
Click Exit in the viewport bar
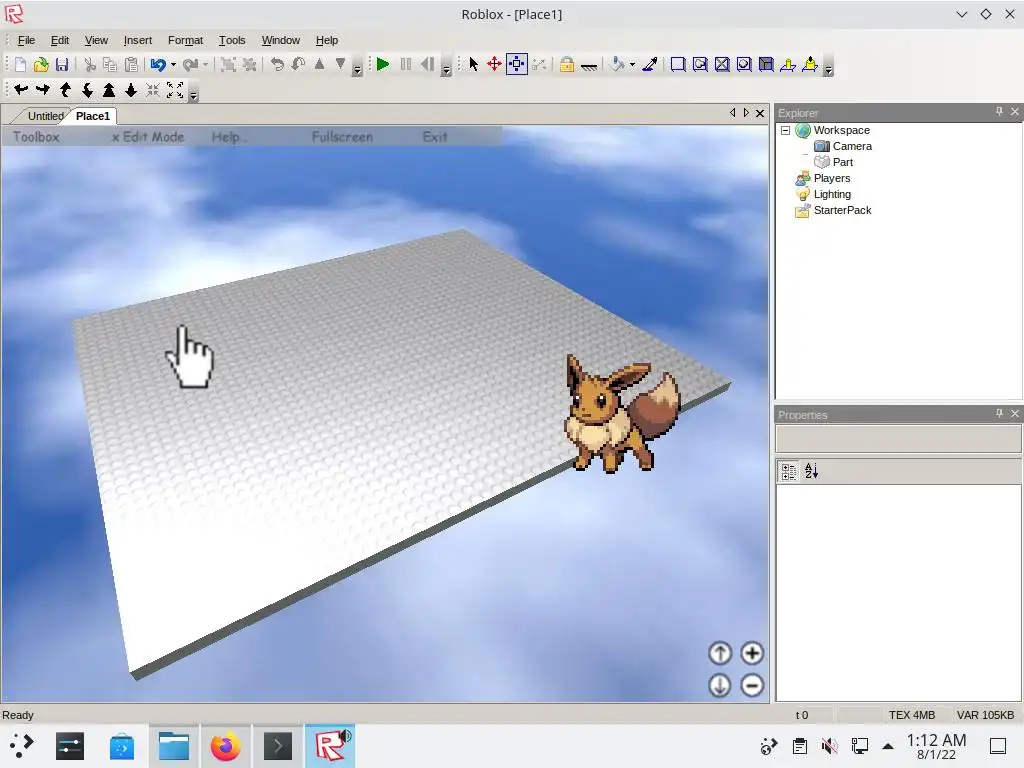(x=435, y=137)
